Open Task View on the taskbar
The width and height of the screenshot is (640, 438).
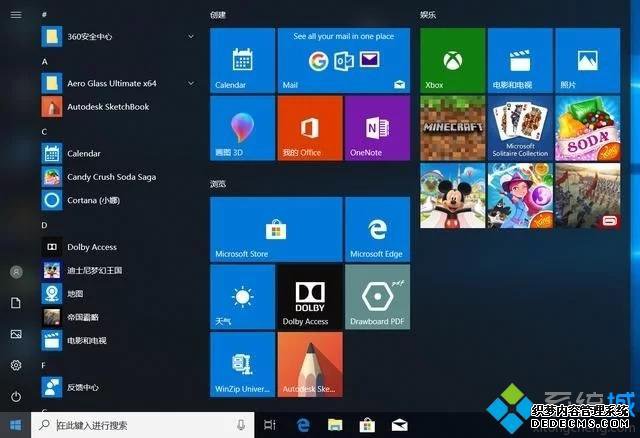270,425
